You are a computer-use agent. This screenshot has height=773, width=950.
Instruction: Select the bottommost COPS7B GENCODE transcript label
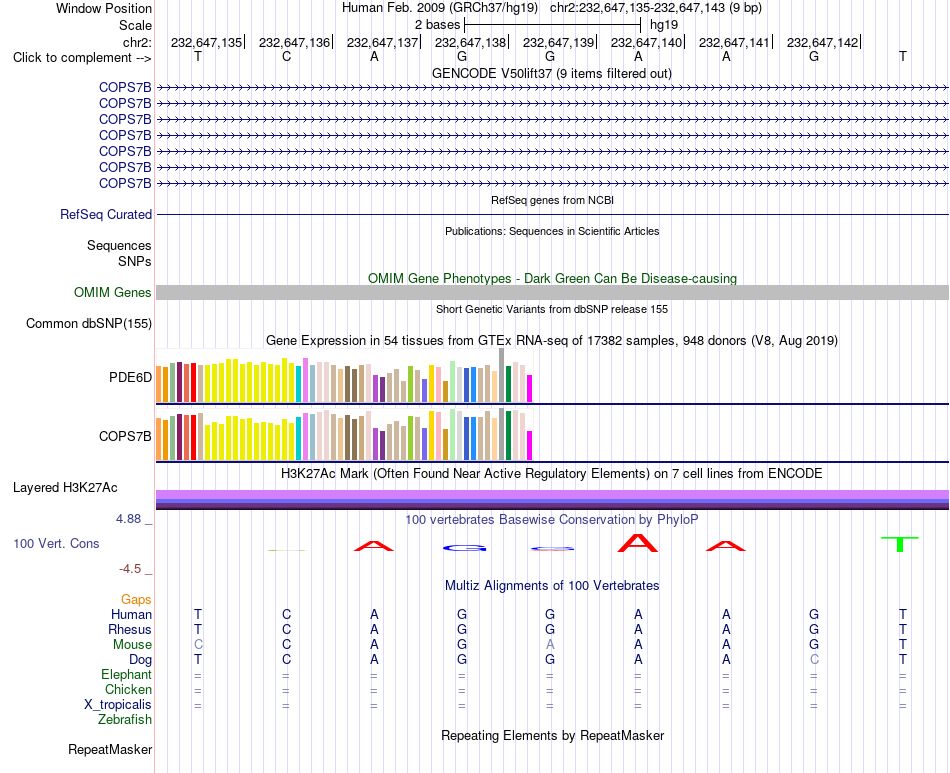[x=125, y=184]
